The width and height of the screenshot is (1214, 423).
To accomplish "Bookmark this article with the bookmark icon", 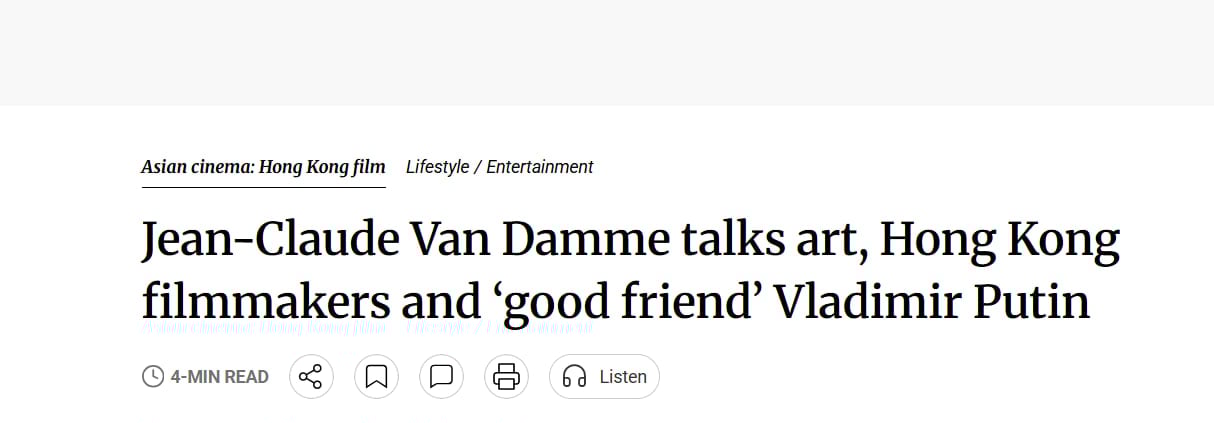I will click(x=376, y=377).
